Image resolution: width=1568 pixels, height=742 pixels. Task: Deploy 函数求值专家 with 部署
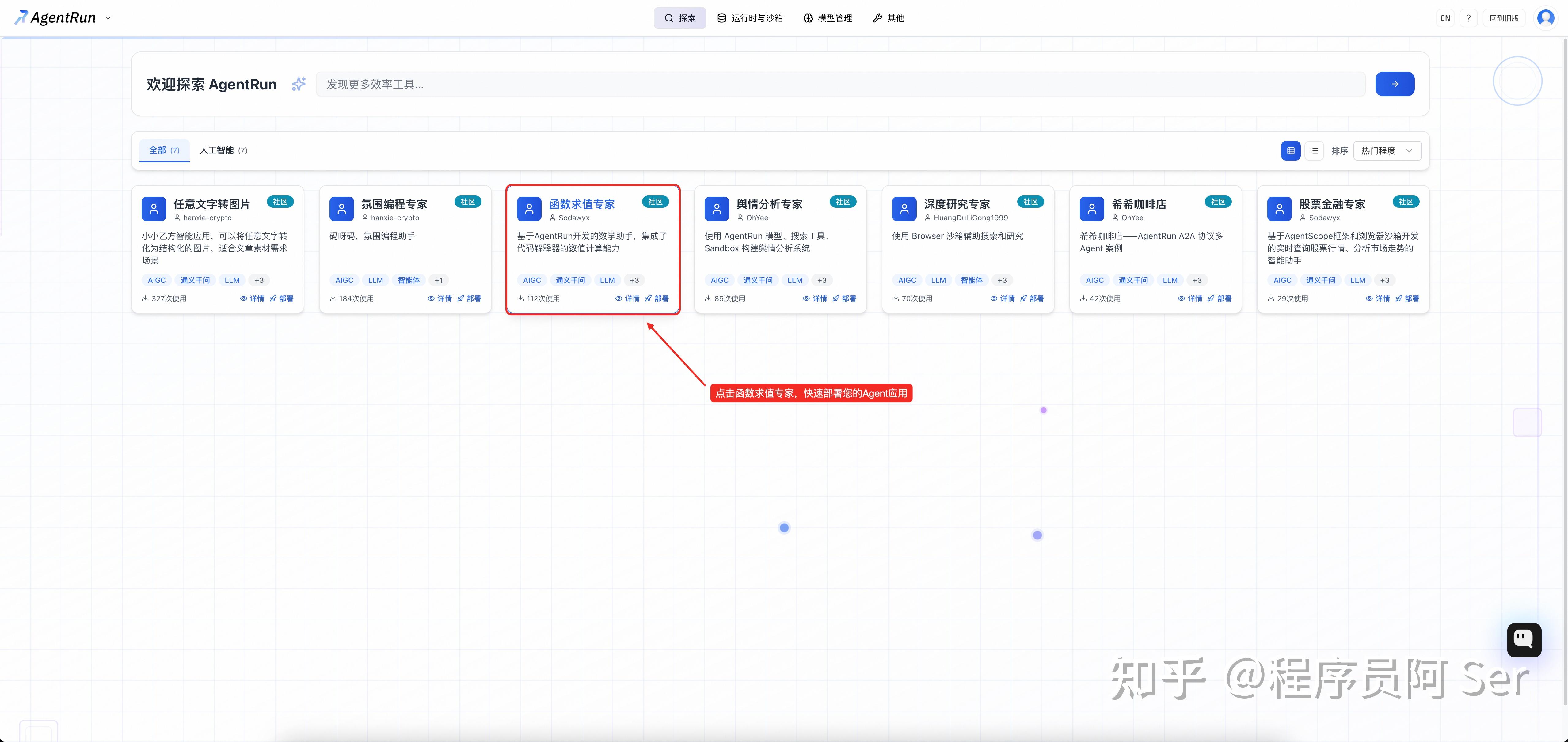(x=657, y=299)
